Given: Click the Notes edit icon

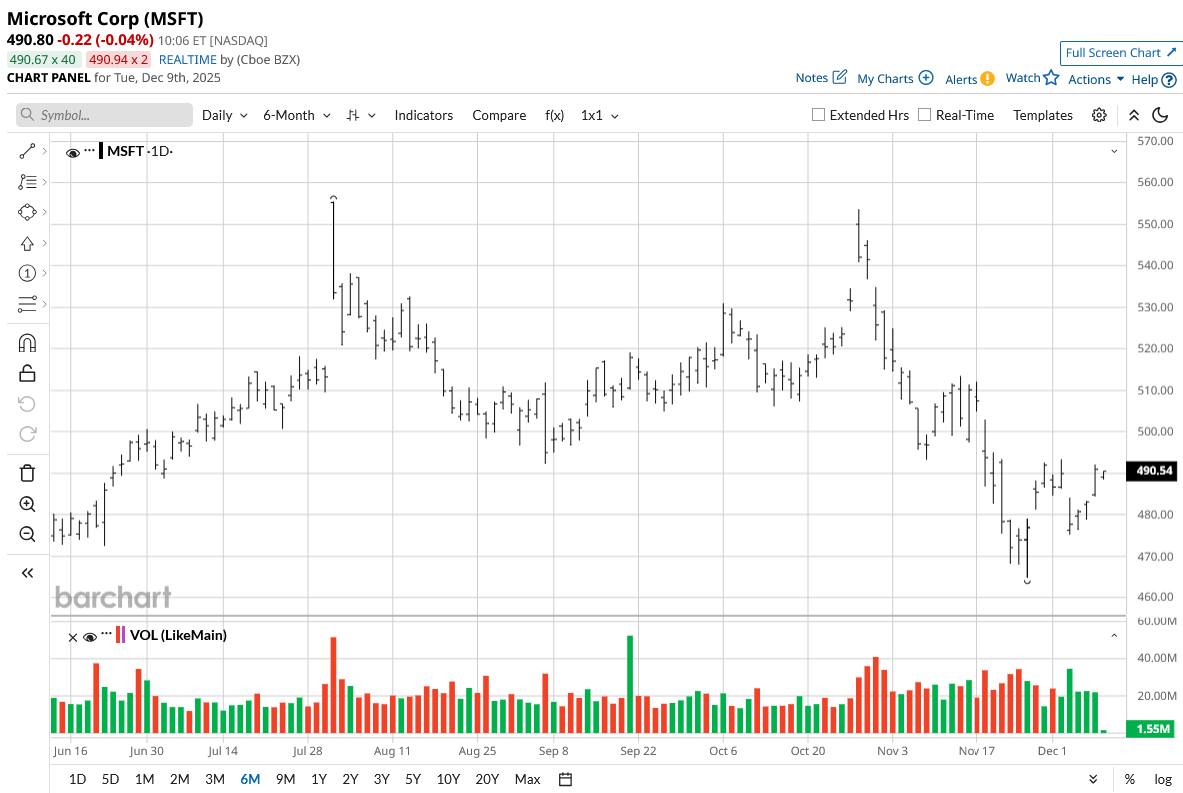Looking at the screenshot, I should [x=840, y=77].
